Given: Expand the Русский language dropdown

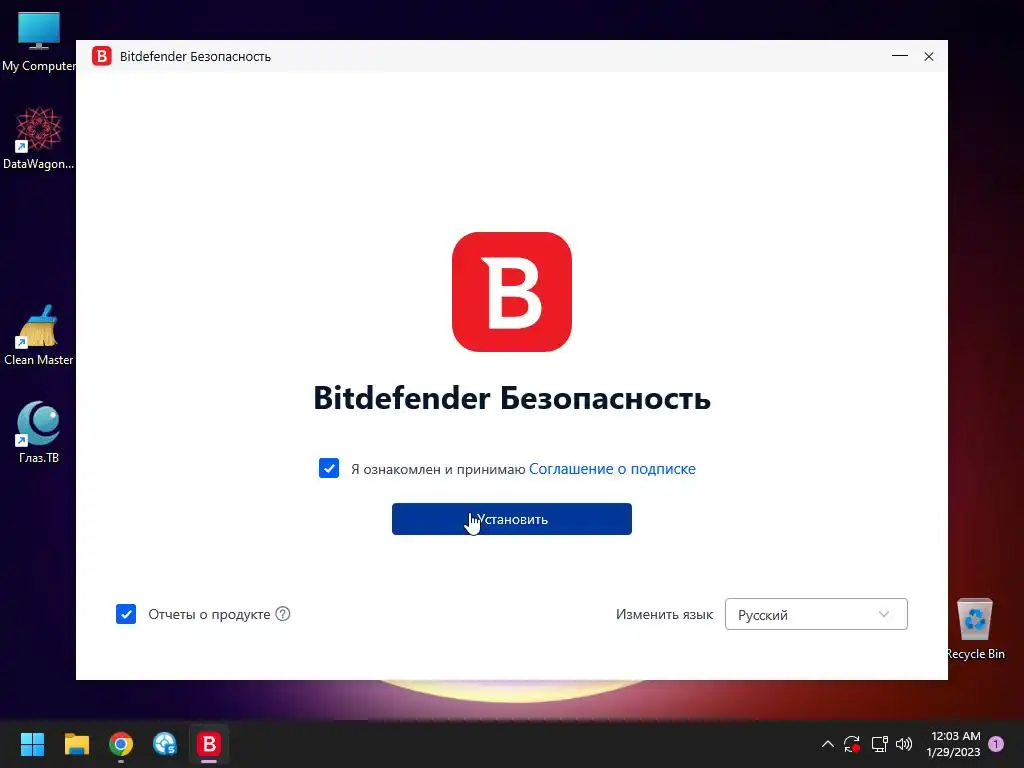Looking at the screenshot, I should click(816, 615).
